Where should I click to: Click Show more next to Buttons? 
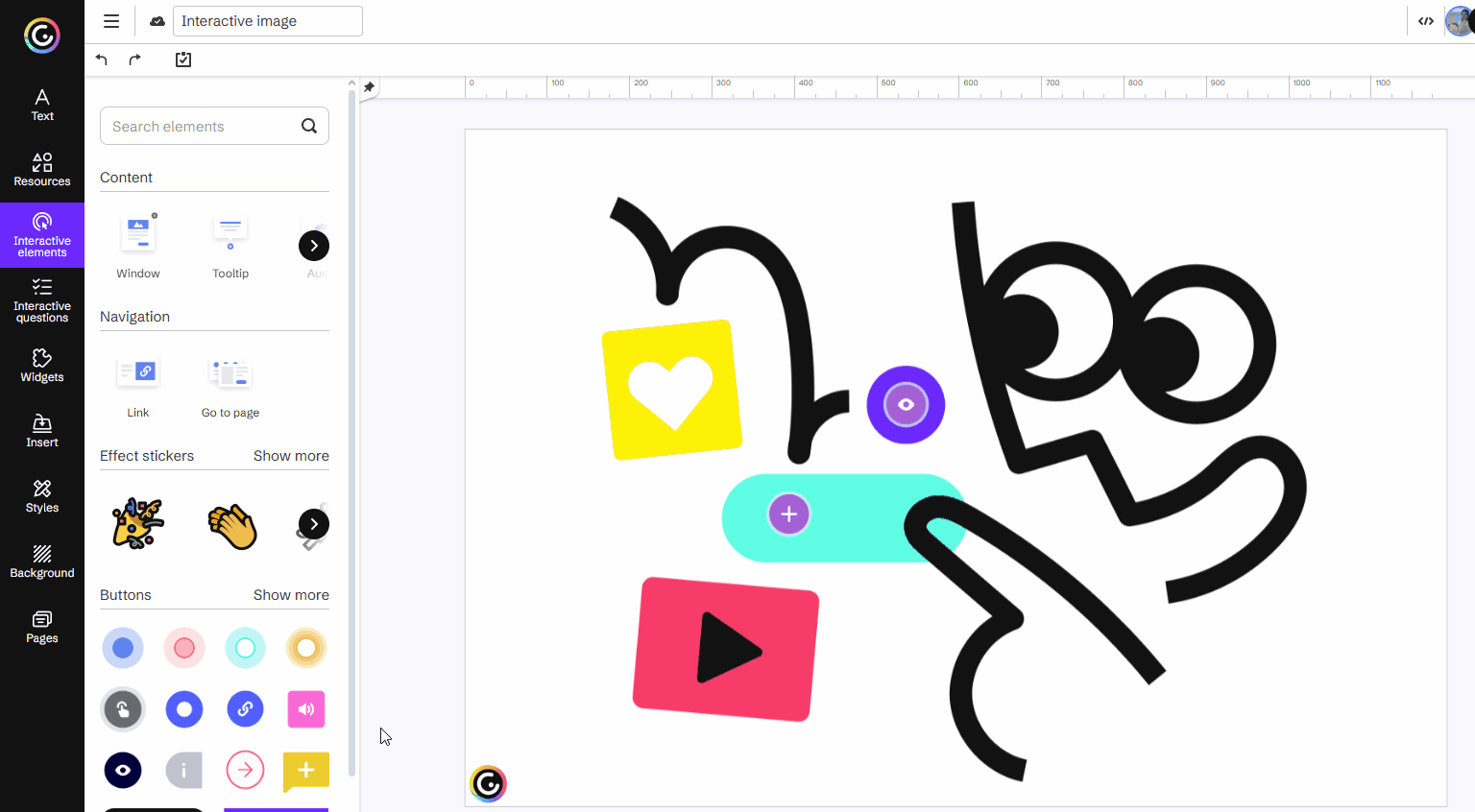291,595
